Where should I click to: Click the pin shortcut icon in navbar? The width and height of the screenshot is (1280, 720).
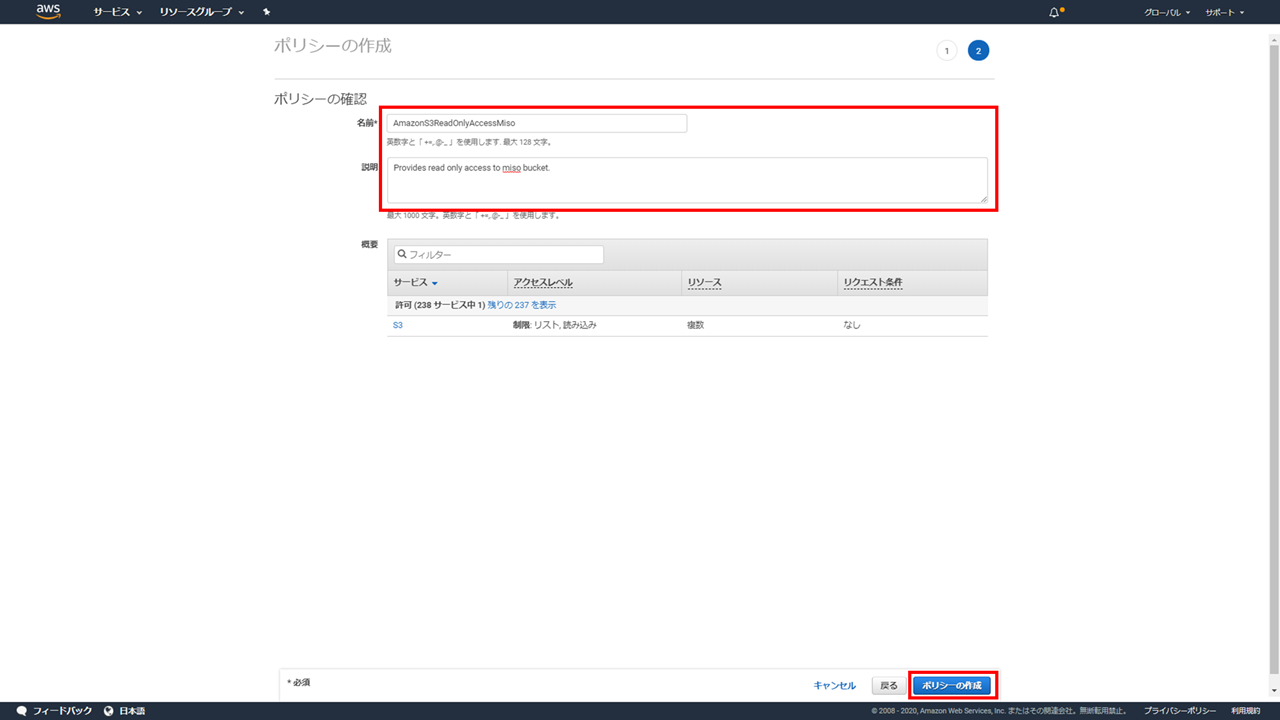266,12
